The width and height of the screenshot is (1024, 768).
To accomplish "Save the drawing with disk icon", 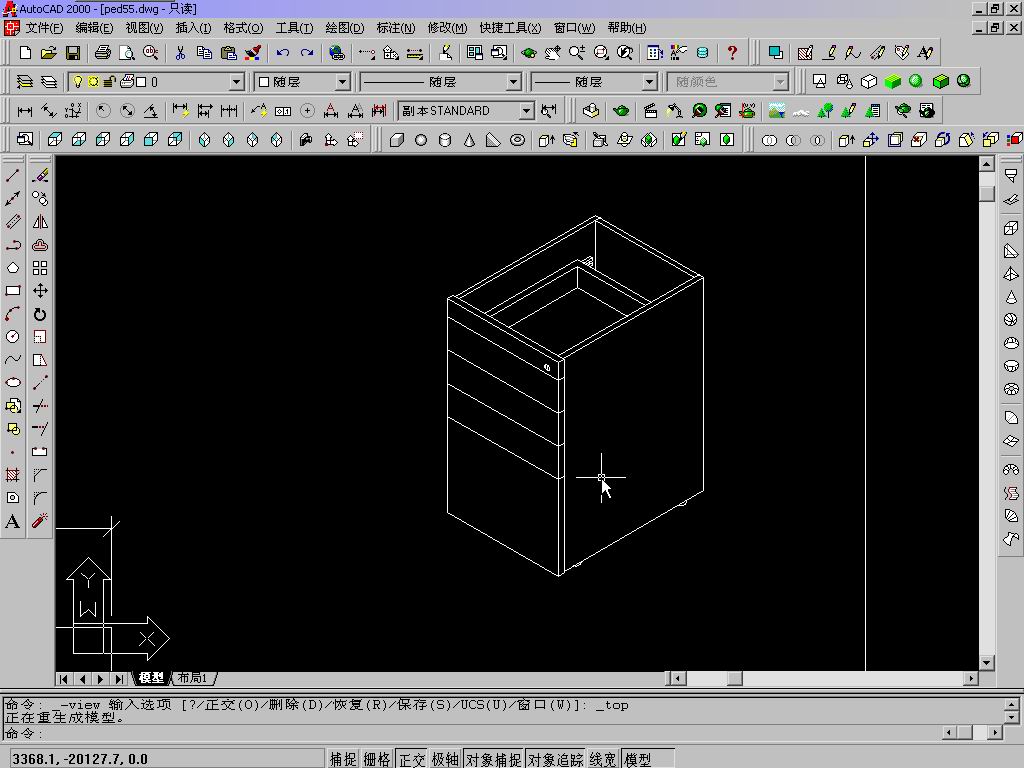I will coord(72,53).
